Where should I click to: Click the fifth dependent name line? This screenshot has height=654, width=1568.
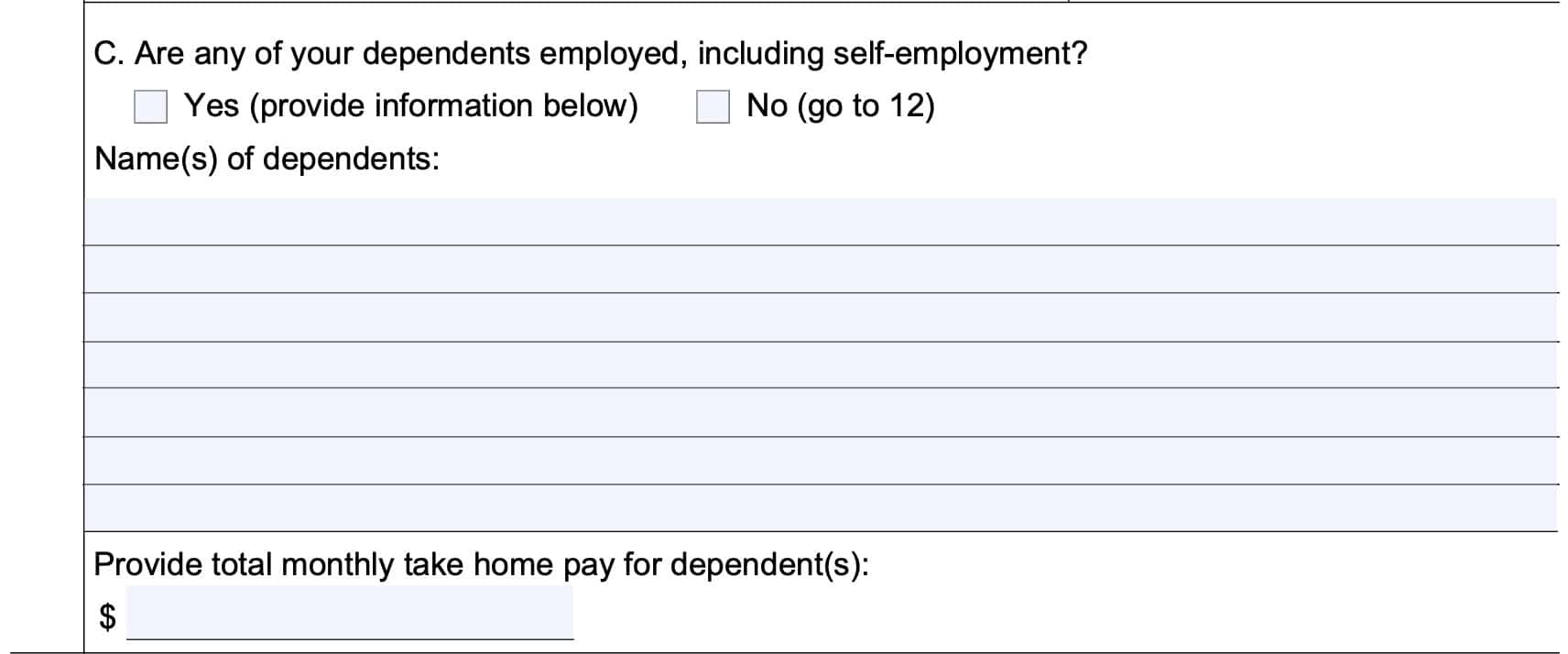click(820, 412)
